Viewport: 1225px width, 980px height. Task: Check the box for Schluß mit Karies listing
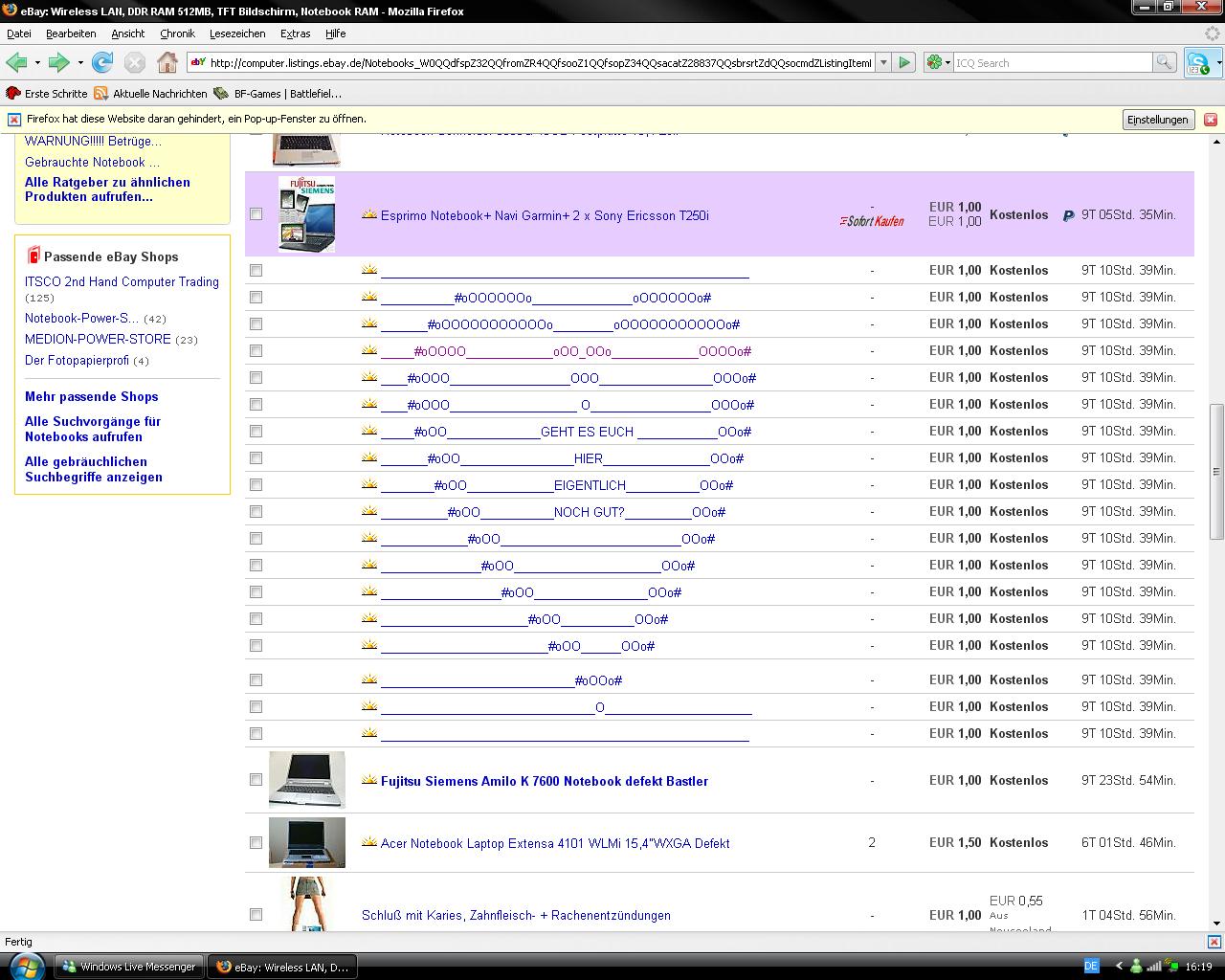click(x=256, y=915)
